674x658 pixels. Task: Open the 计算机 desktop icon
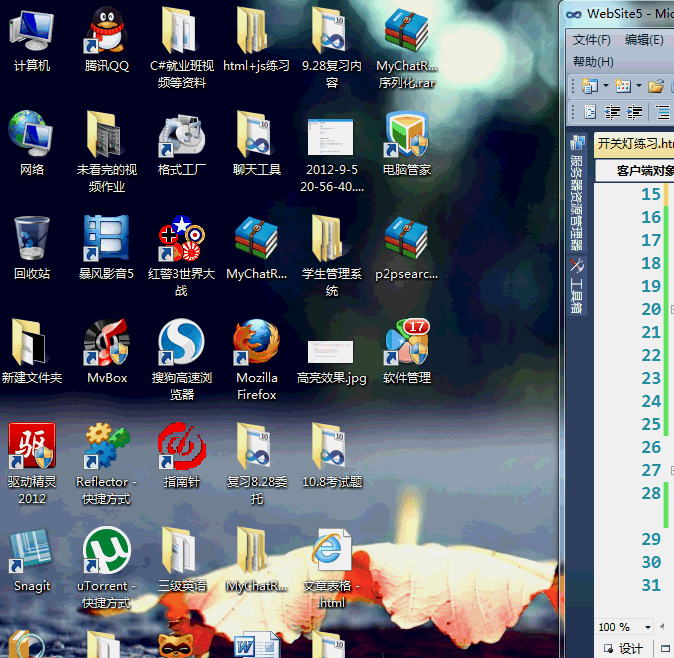pyautogui.click(x=31, y=42)
